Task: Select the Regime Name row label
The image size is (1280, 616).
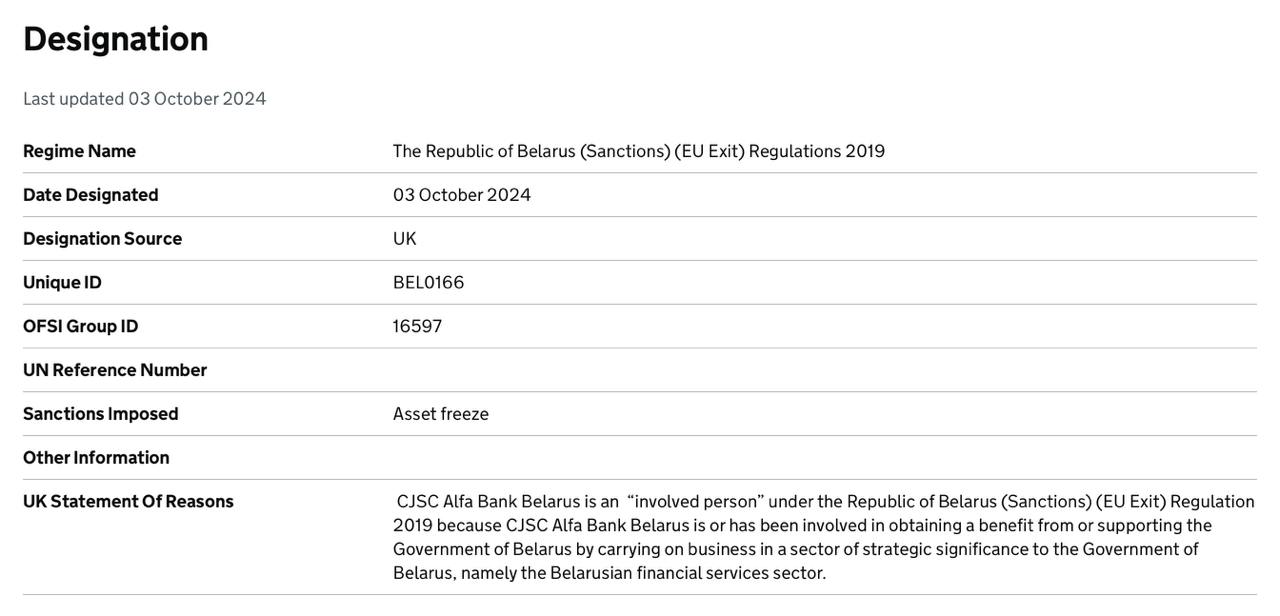Action: click(x=80, y=151)
